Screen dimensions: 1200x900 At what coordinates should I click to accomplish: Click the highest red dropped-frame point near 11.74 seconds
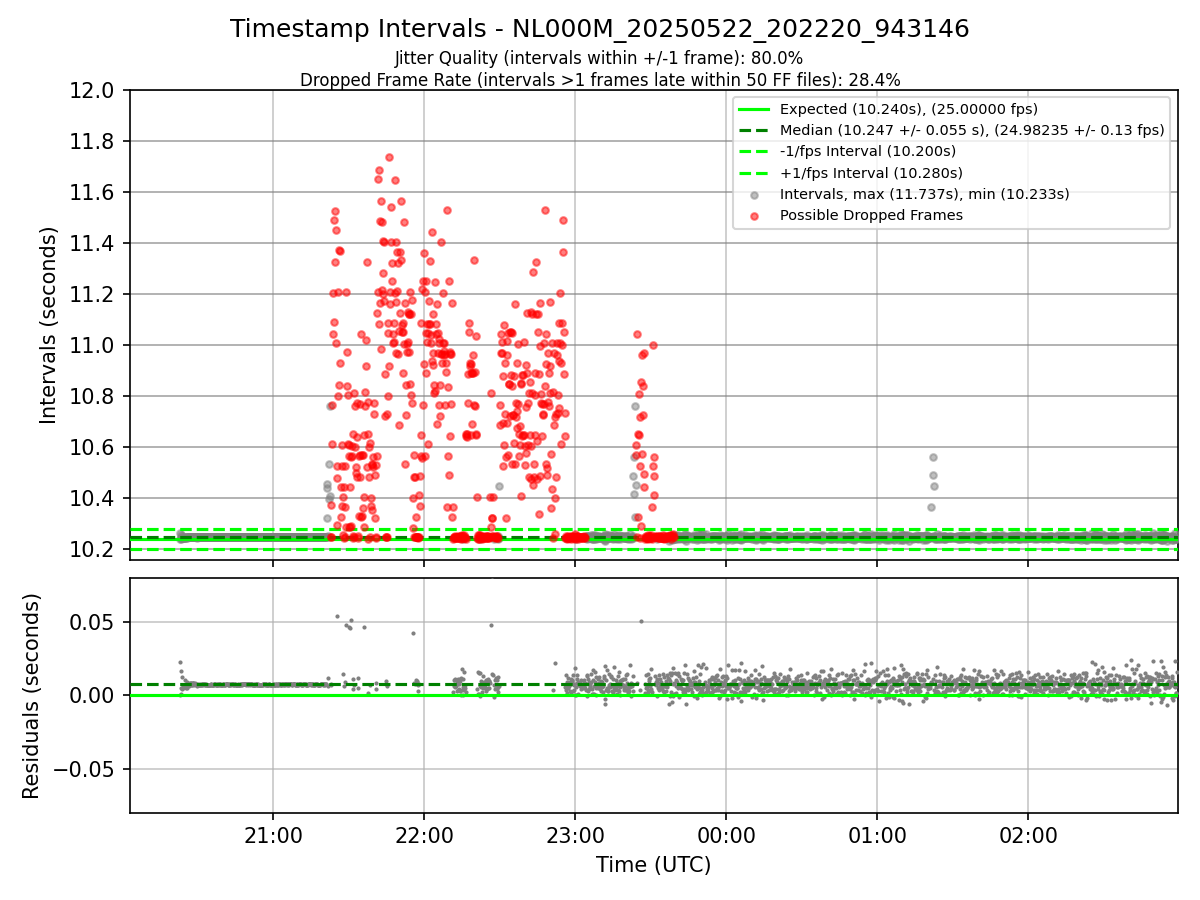point(389,157)
